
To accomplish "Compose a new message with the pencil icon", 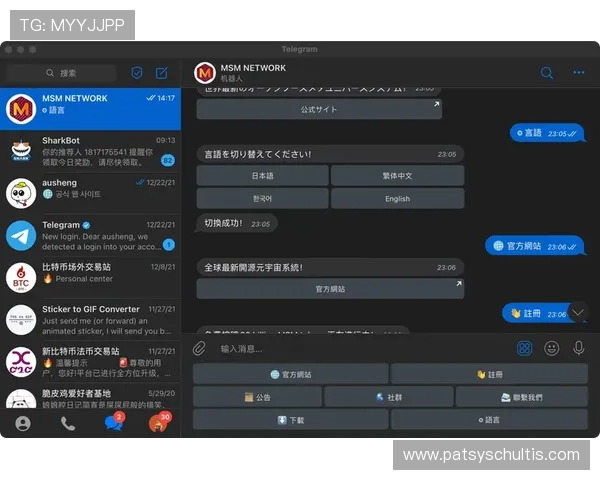I will 161,73.
